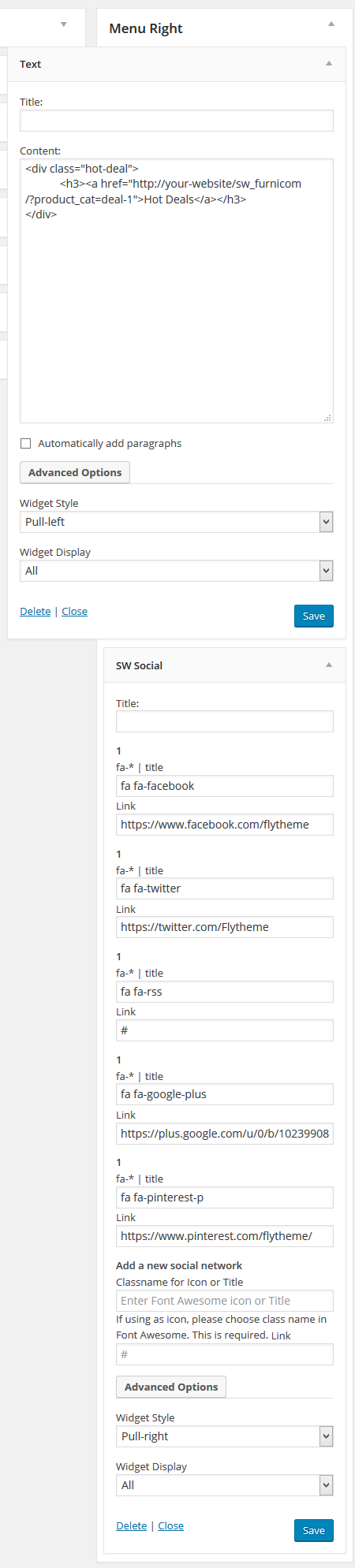Grab the Content textarea resize handle
This screenshot has height=1568, width=355.
click(x=327, y=418)
